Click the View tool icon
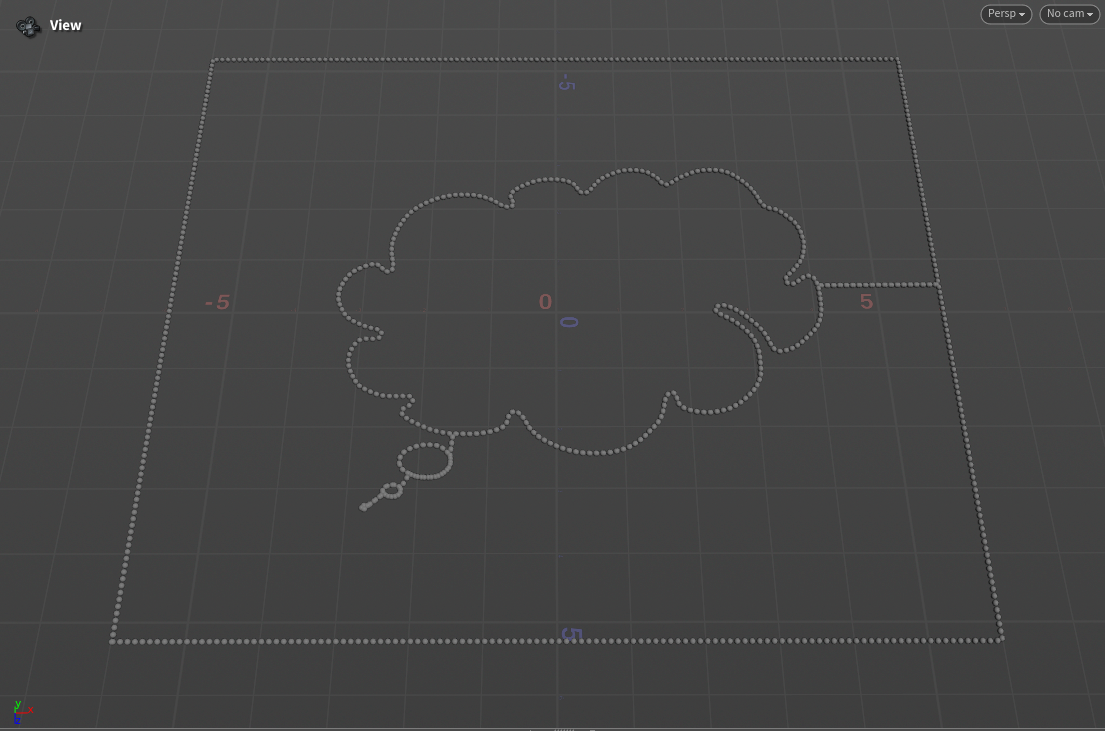 pos(28,27)
